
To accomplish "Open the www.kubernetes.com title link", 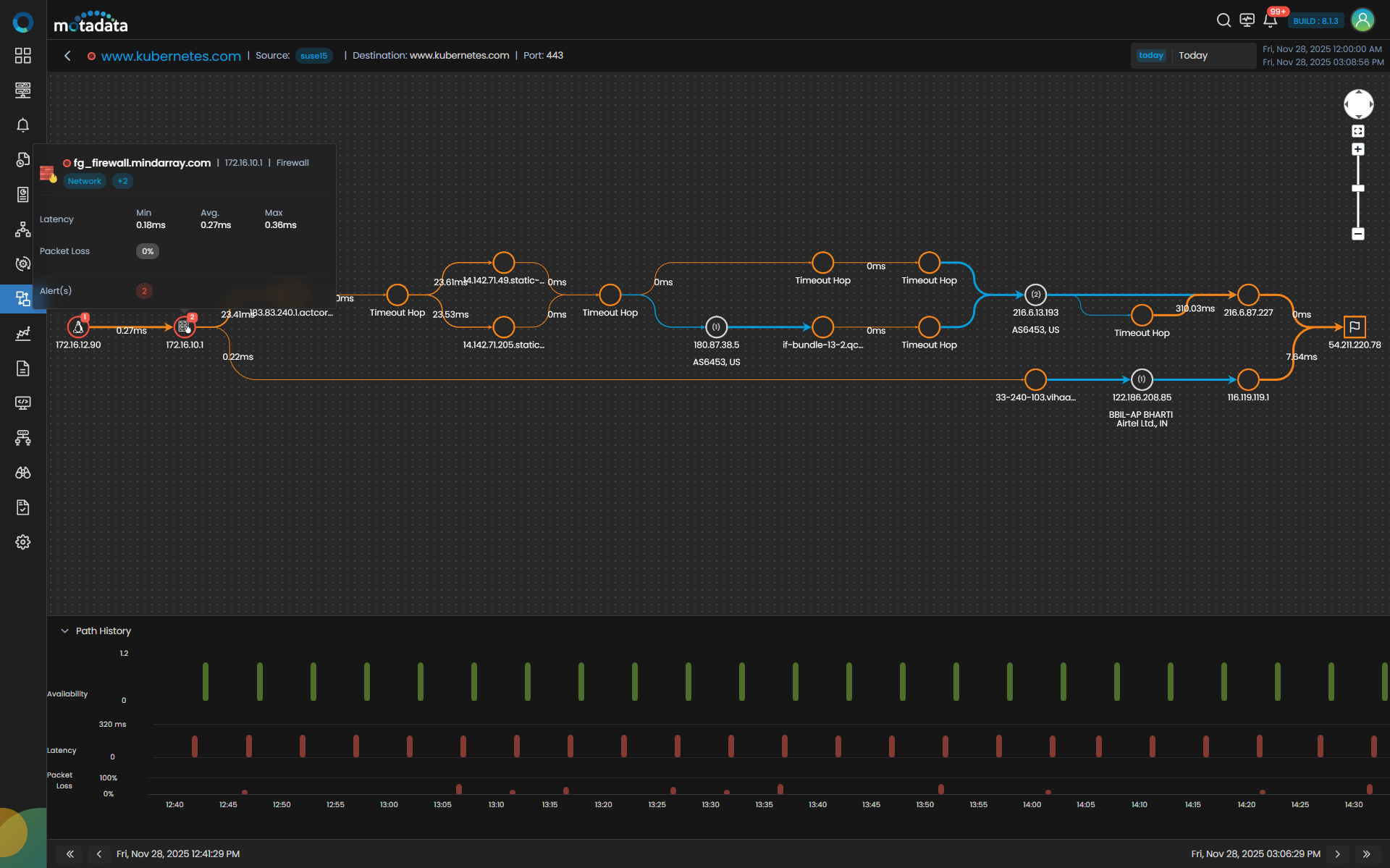I will (171, 56).
